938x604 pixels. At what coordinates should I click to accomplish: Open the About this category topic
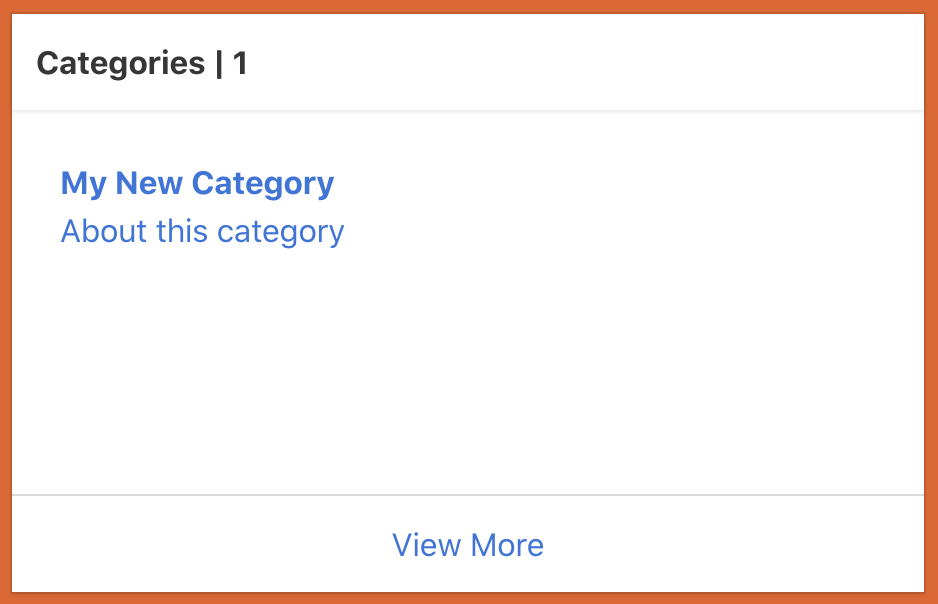[202, 232]
